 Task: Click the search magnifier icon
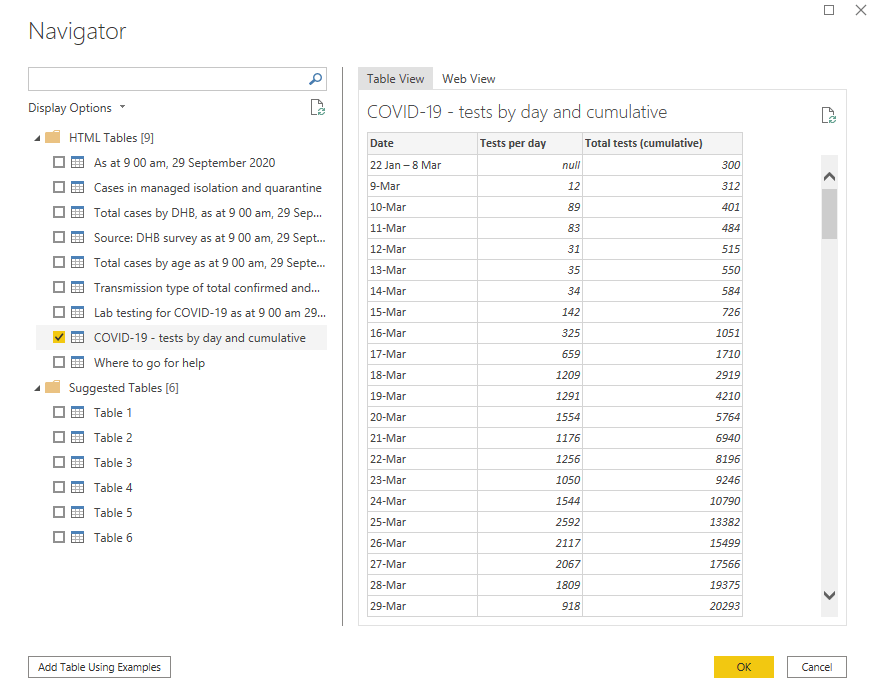(x=315, y=79)
